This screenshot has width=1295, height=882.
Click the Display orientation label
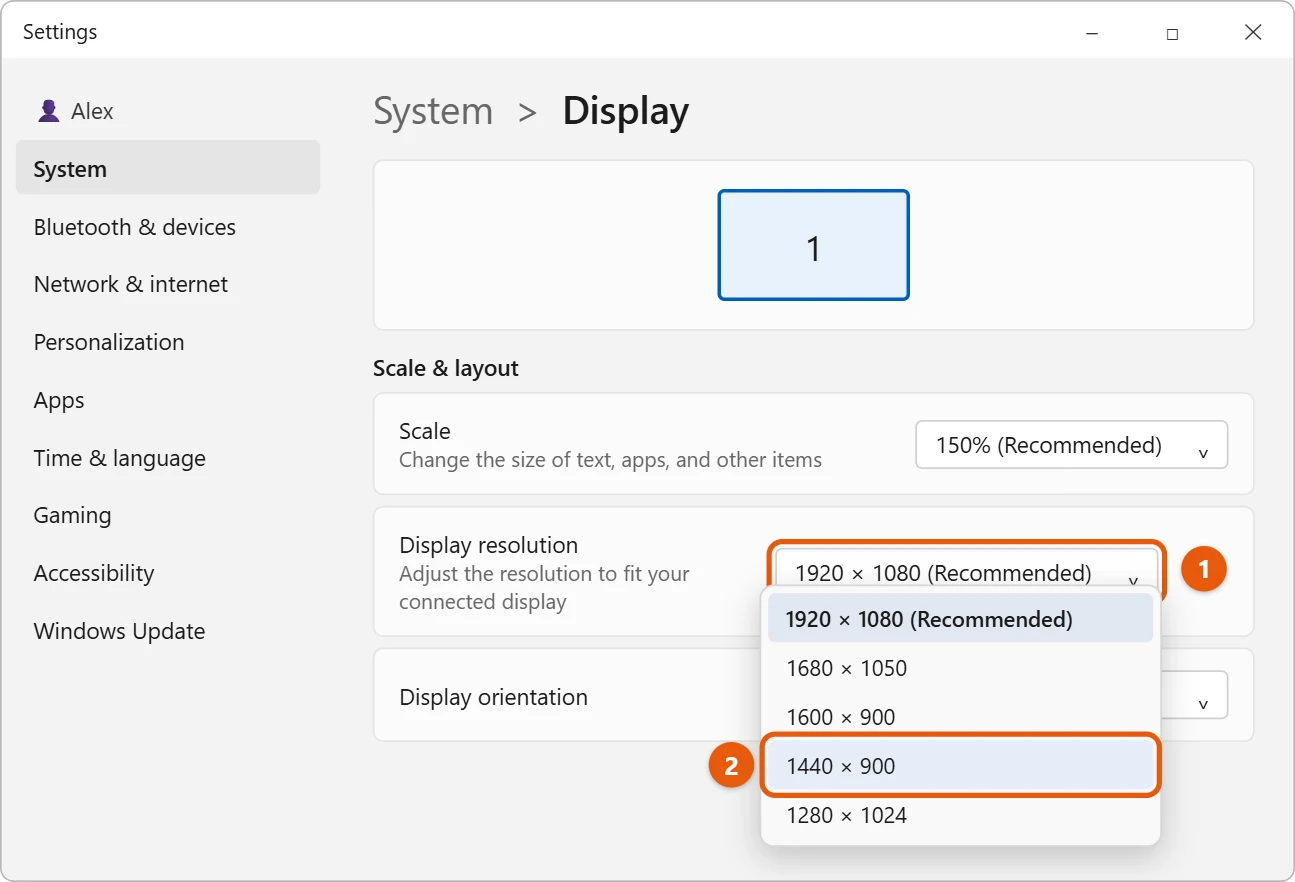coord(493,697)
